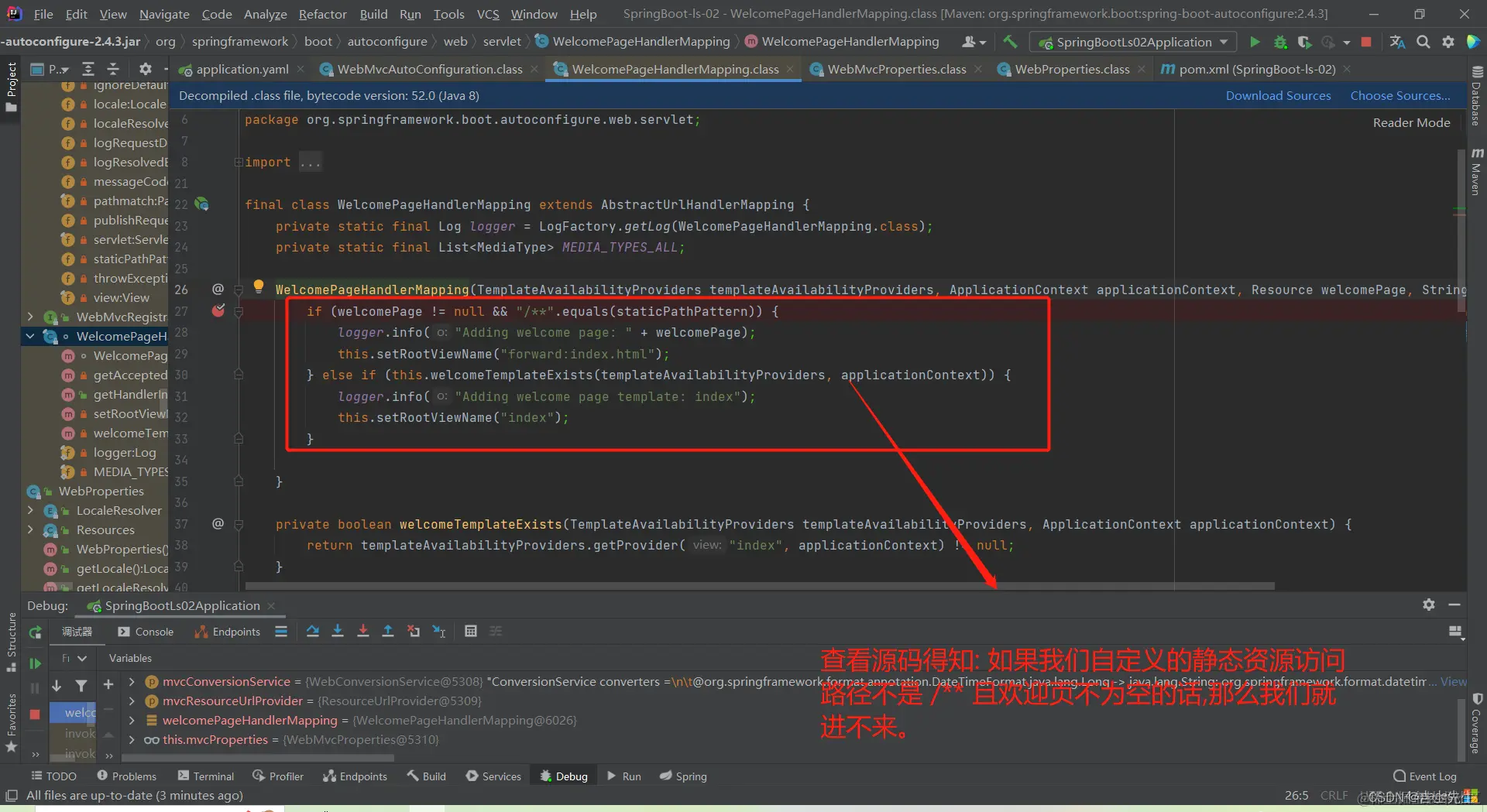Expand this.mvcProperties variable
Image resolution: width=1487 pixels, height=812 pixels.
(x=132, y=739)
